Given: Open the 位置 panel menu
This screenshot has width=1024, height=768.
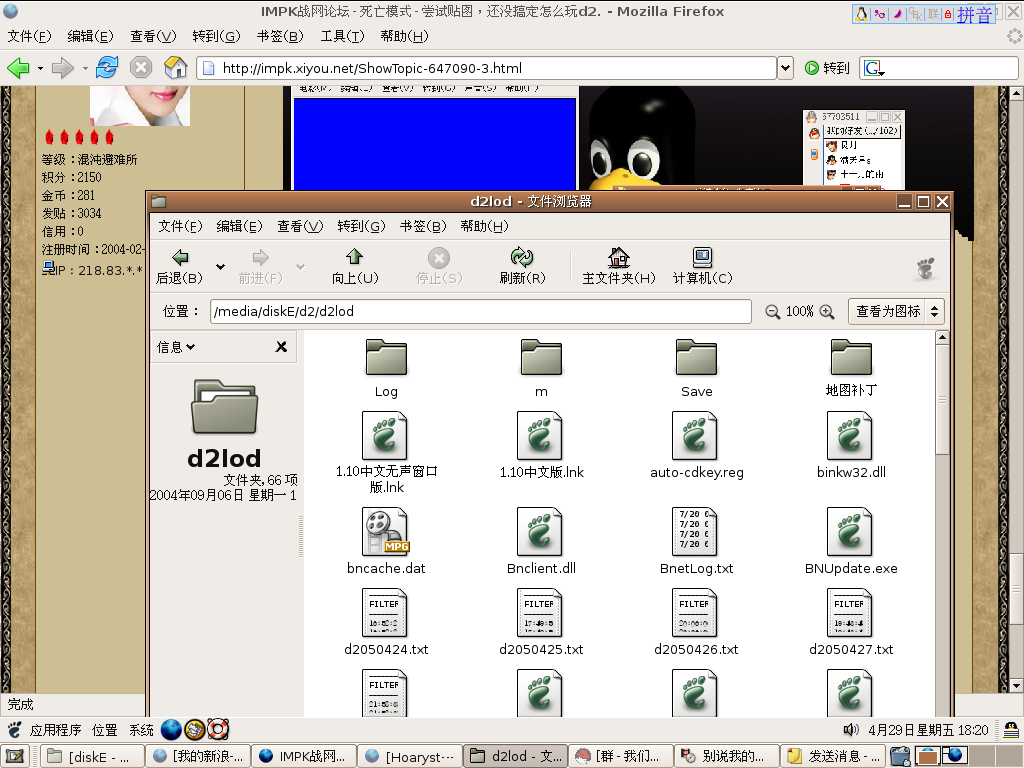Looking at the screenshot, I should point(104,730).
